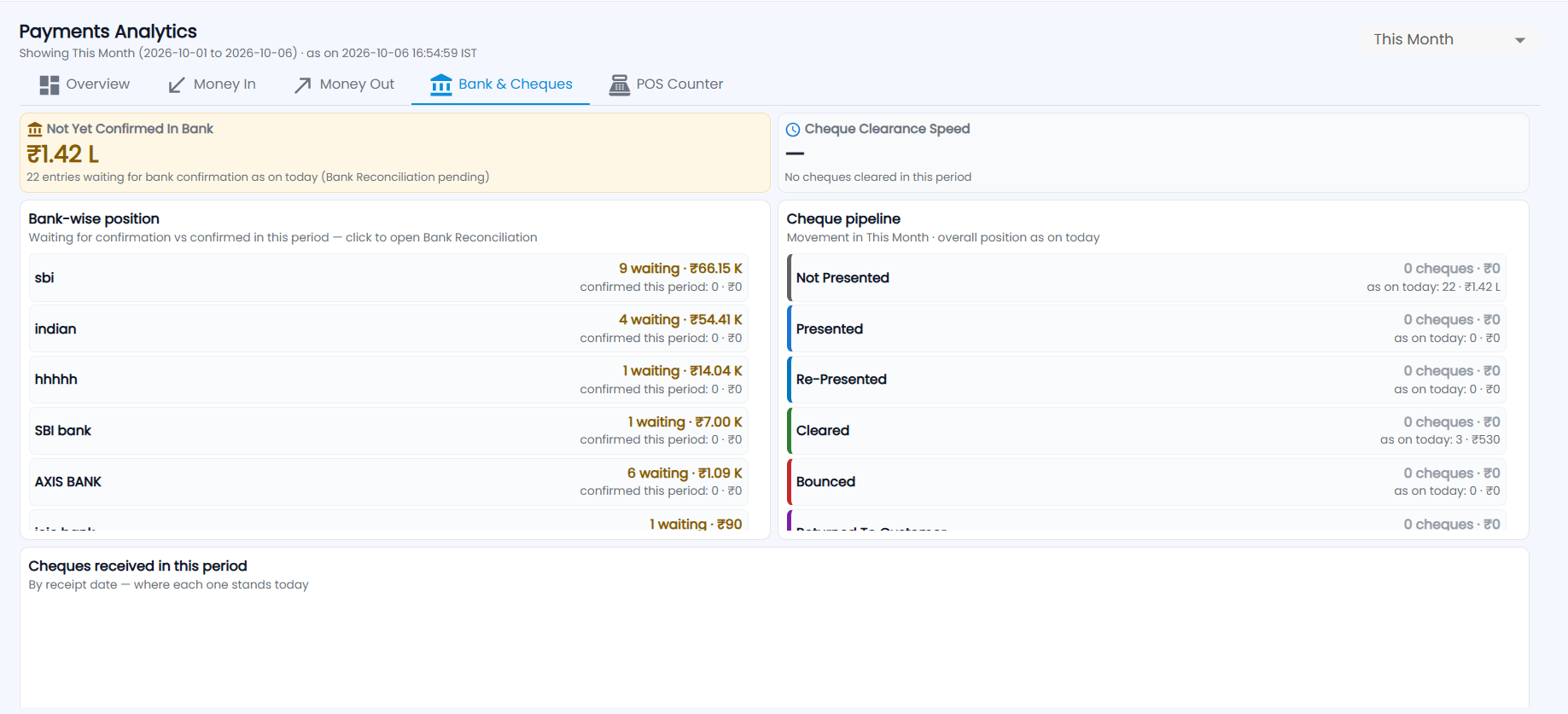Open the AXIS BANK row

[388, 482]
